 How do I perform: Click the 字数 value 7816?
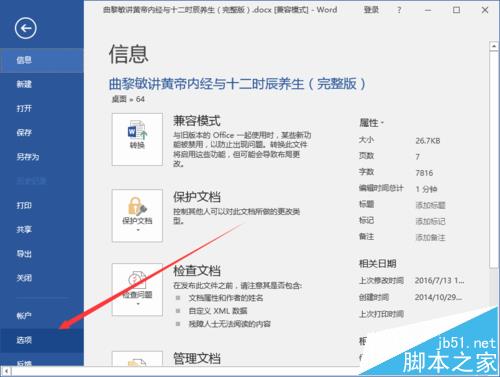(424, 173)
